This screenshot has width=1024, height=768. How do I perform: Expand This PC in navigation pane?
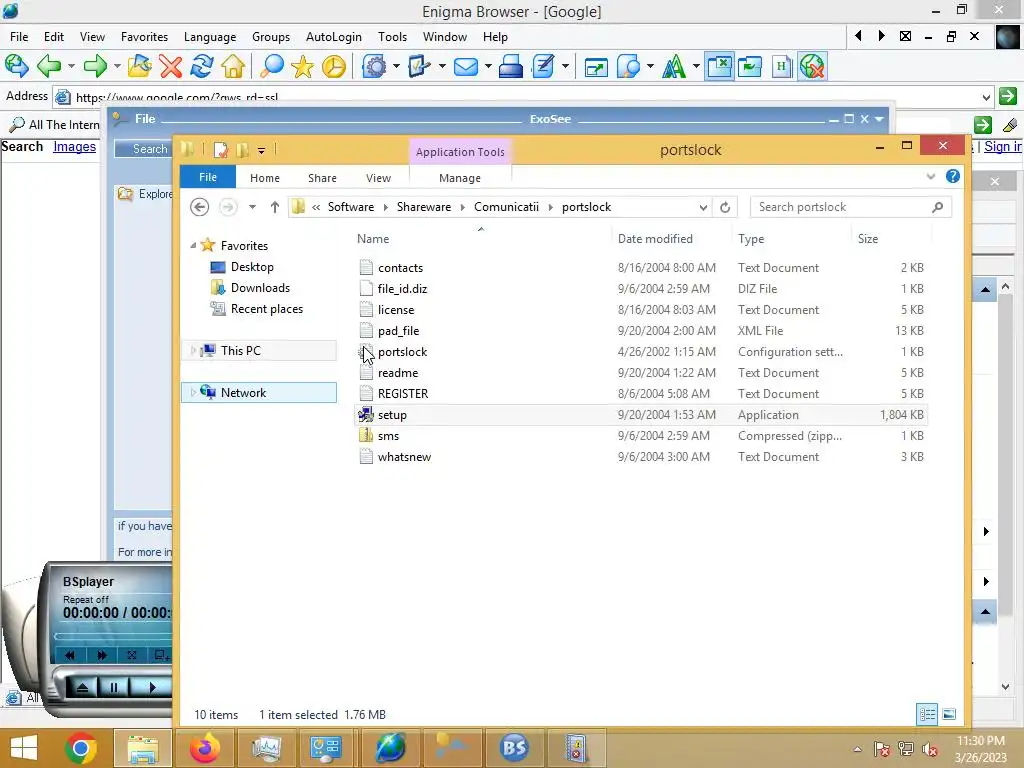tap(193, 351)
